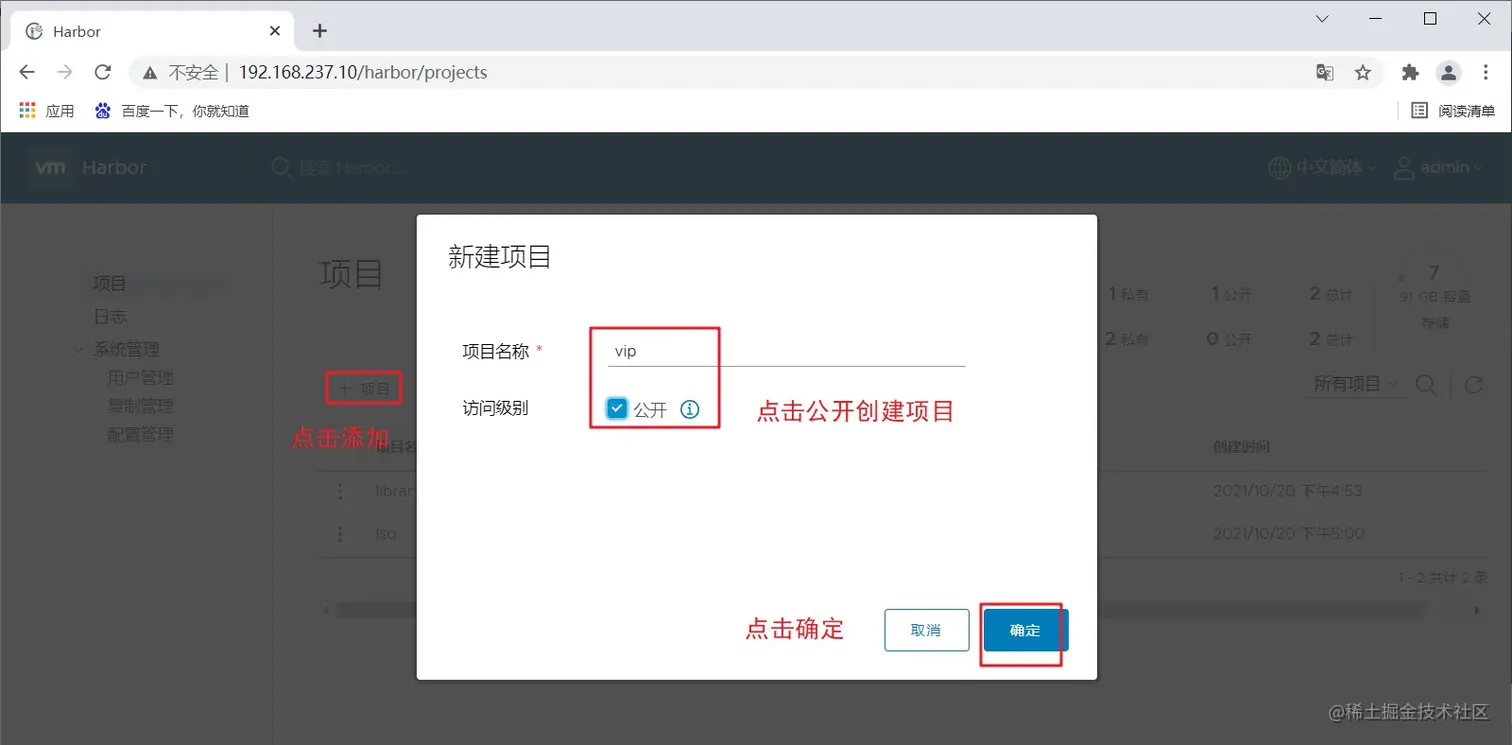
Task: Open the reading list button
Action: [1453, 111]
